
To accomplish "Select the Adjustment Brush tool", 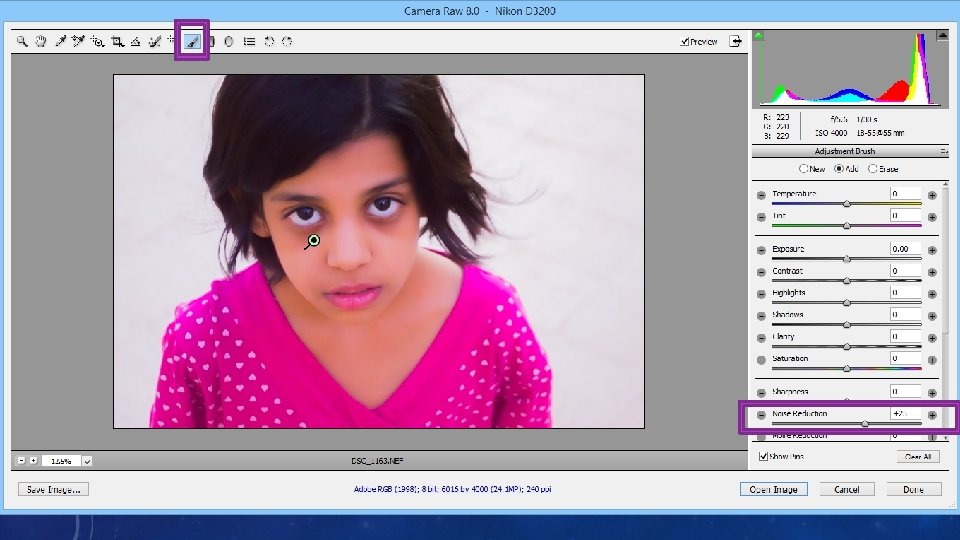I will [x=192, y=41].
